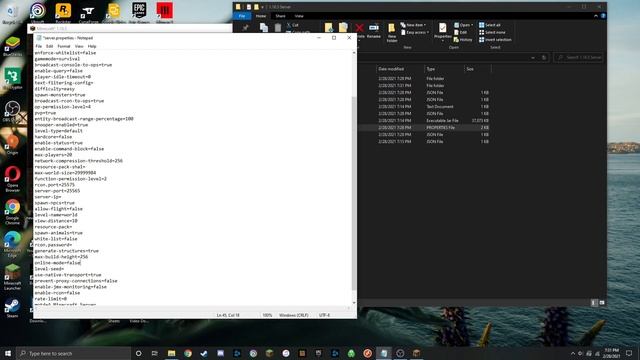
Task: Open the Rockstar Games desktop shortcut
Action: click(x=63, y=12)
